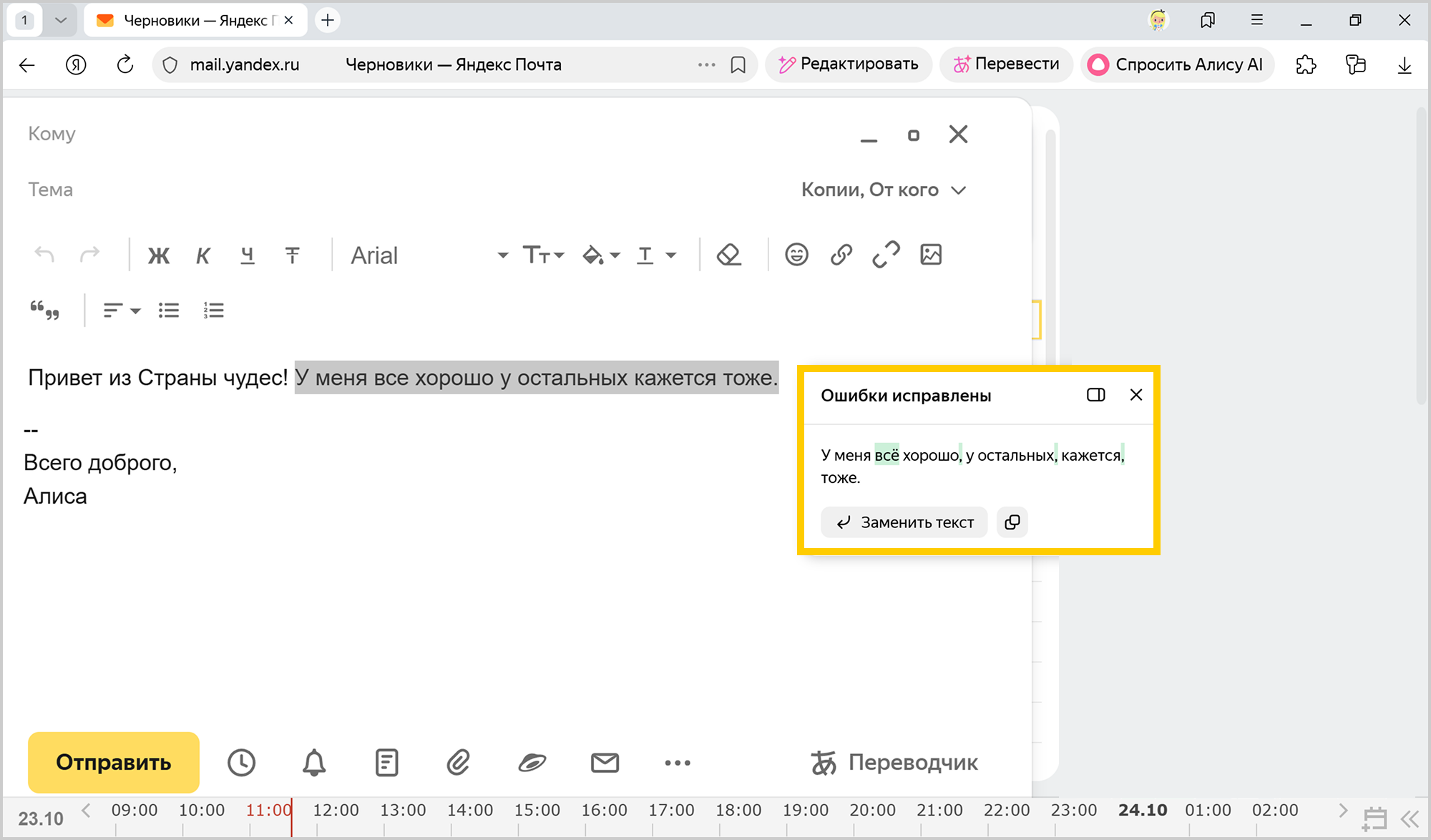Open the text fill color dropdown
Viewport: 1431px width, 840px height.
[x=601, y=255]
